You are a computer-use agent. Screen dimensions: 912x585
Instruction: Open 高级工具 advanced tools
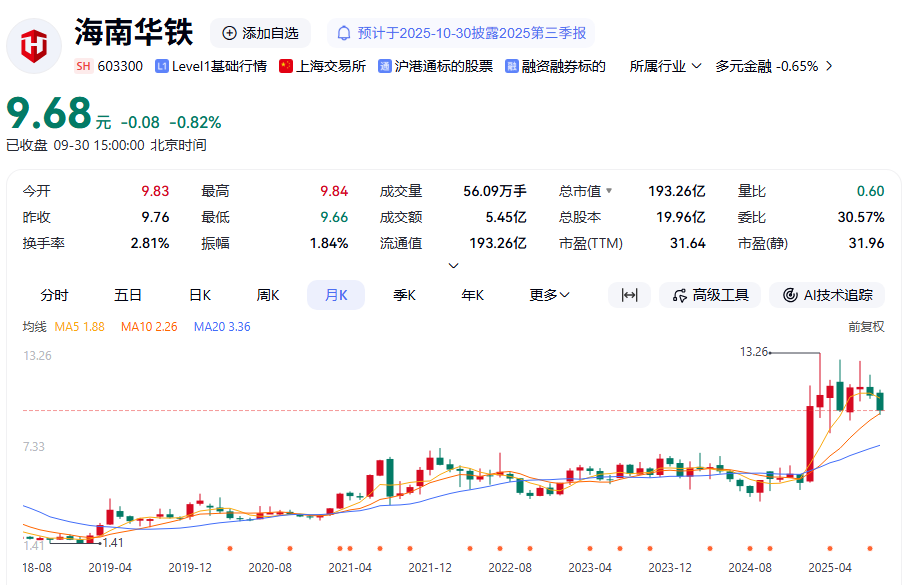710,295
